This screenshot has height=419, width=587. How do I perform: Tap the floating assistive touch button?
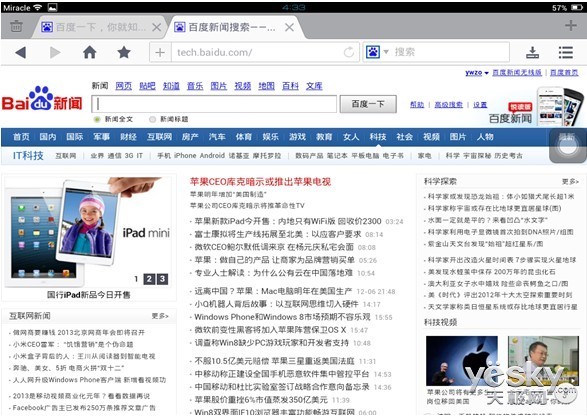[568, 146]
